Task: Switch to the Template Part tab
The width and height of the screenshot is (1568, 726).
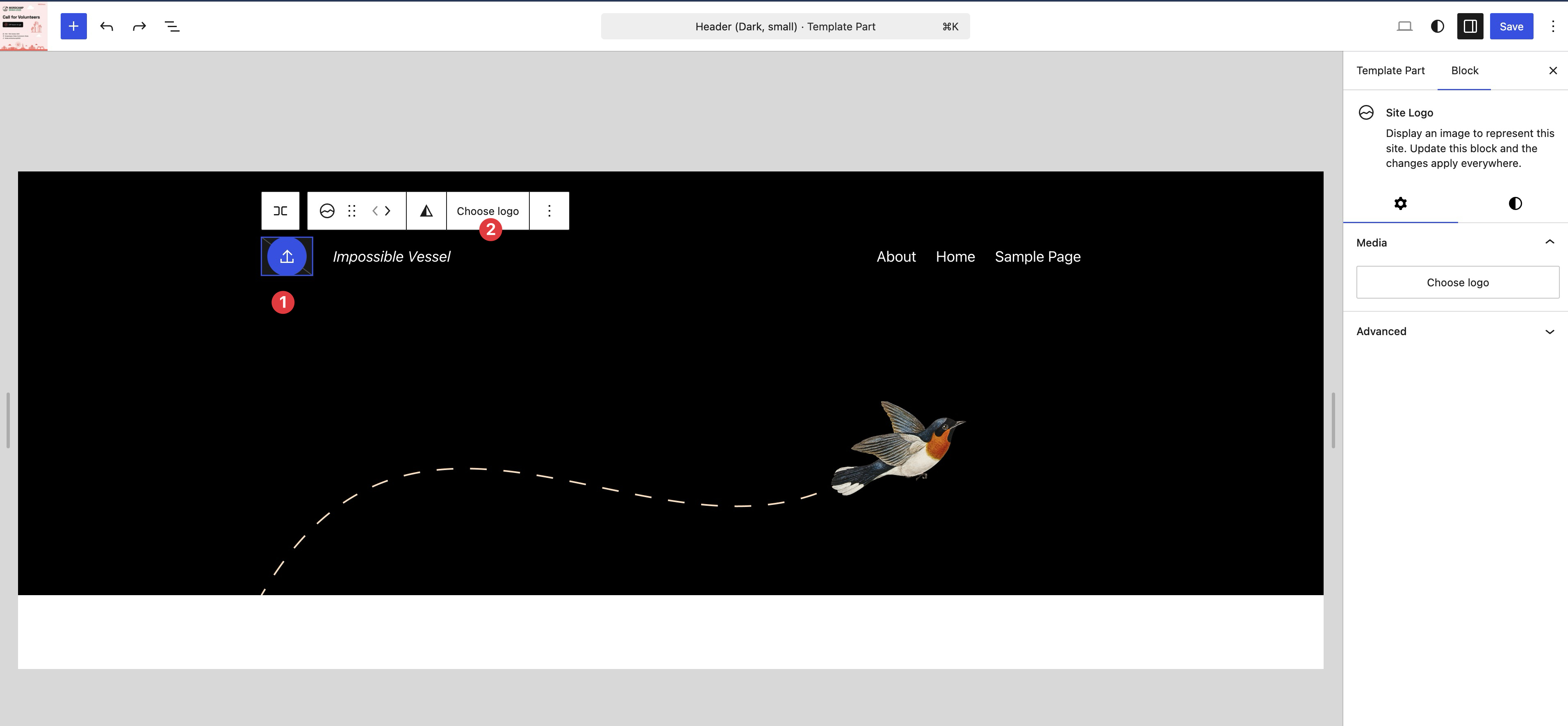Action: coord(1390,71)
